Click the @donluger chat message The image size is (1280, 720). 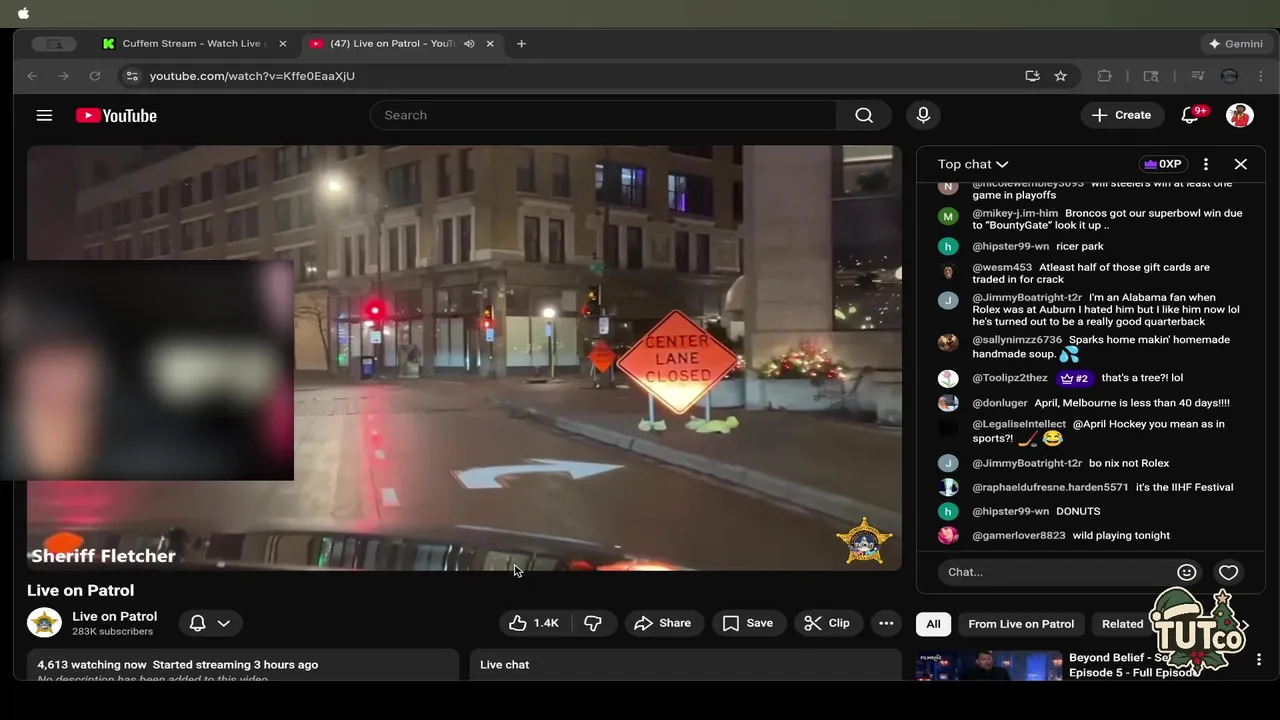[1100, 403]
